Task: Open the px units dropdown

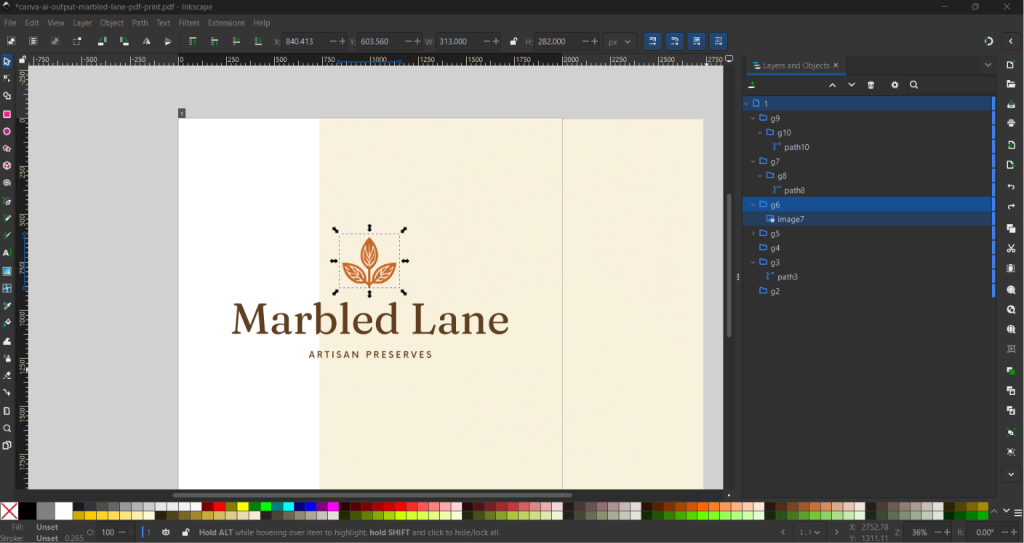Action: coord(619,41)
